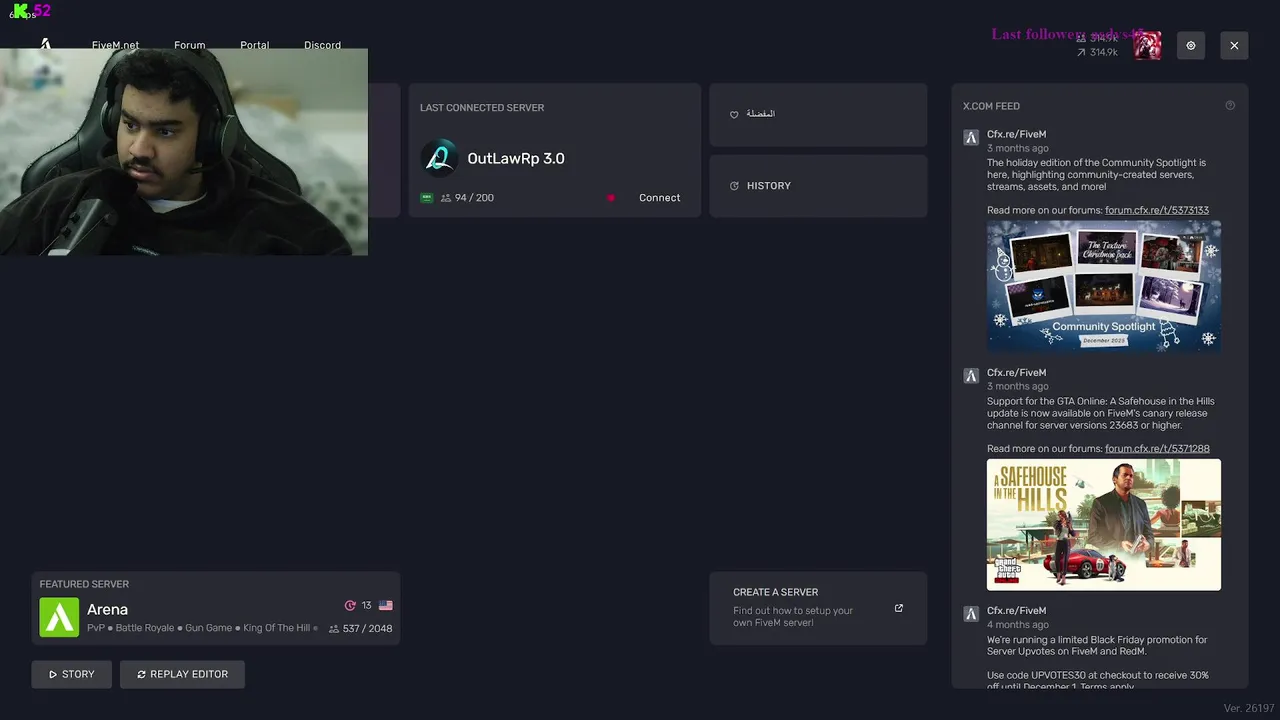
Task: Open the Portal menu link
Action: 254,45
